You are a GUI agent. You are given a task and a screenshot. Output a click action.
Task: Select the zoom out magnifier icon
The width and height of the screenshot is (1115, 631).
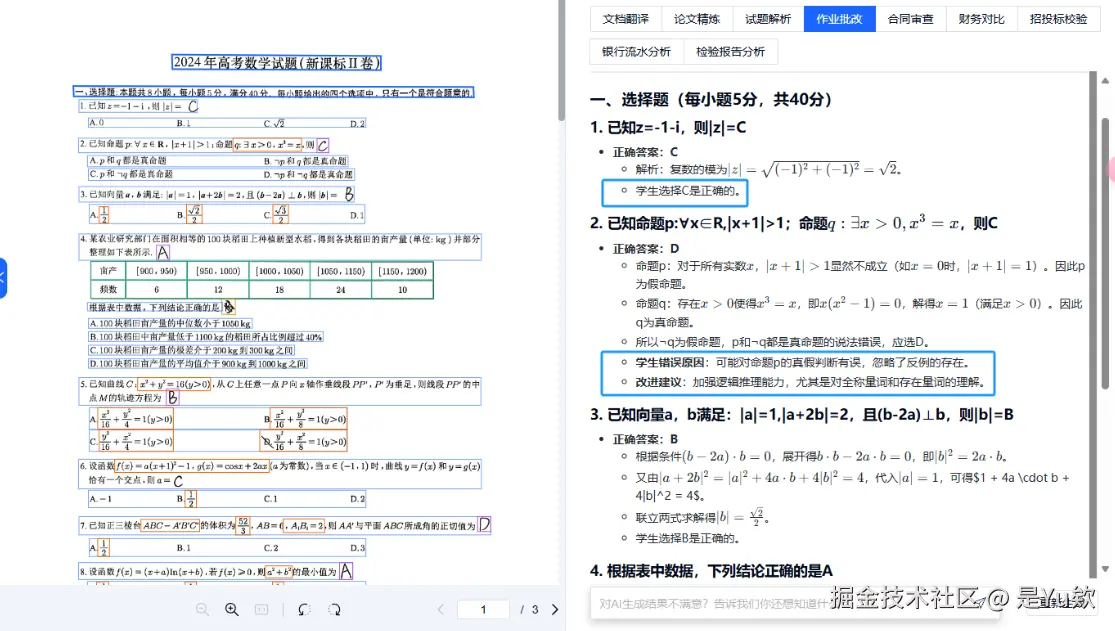201,610
